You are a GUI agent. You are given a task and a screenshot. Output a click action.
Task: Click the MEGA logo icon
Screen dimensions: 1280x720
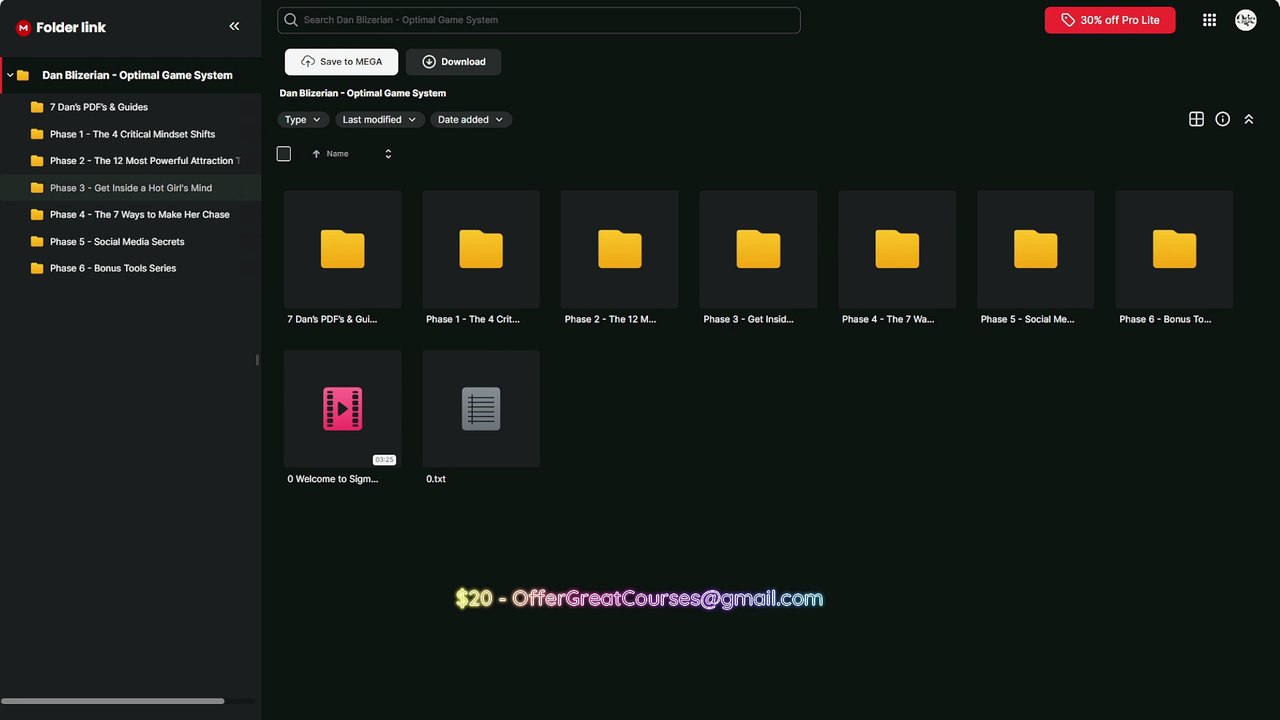coord(23,28)
